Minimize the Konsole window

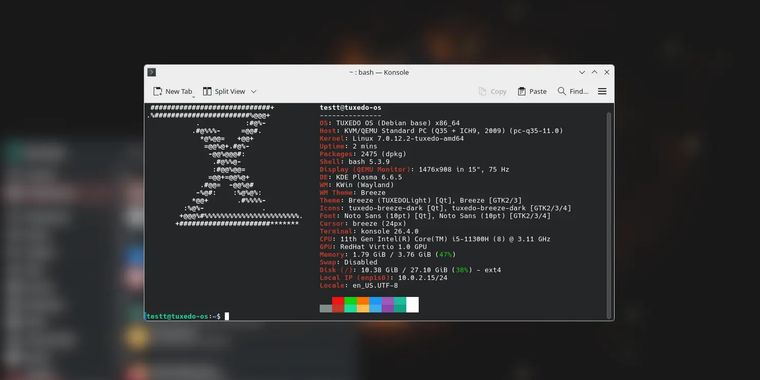[582, 72]
